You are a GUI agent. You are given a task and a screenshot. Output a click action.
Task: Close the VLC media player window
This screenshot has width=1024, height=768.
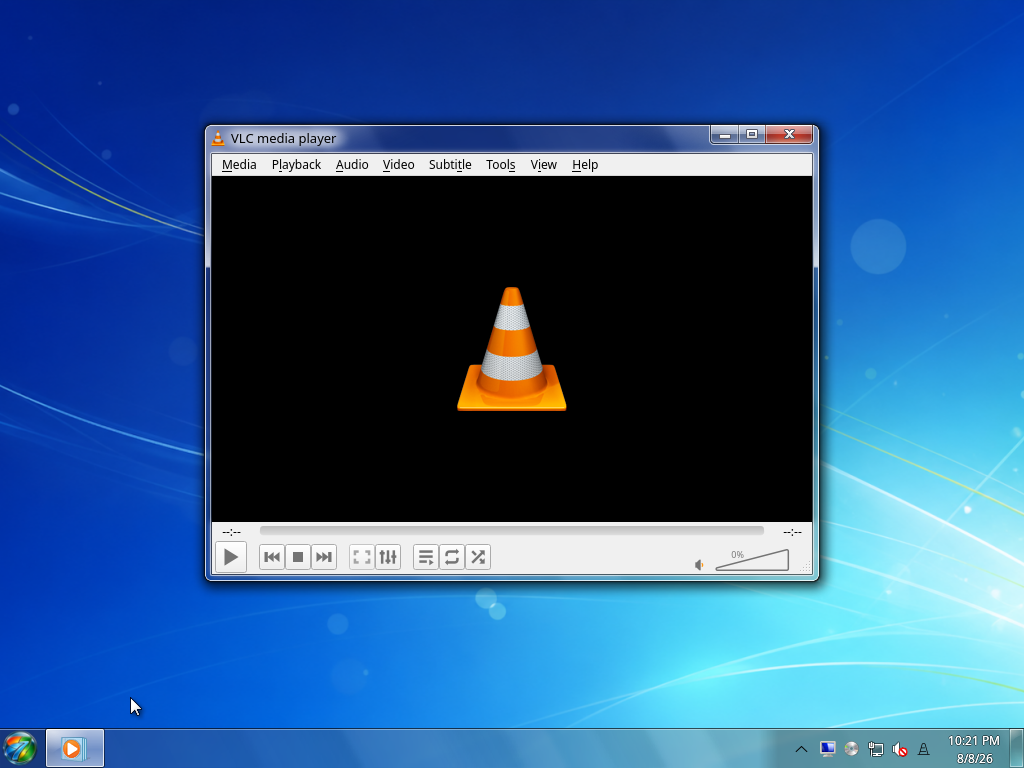(789, 135)
